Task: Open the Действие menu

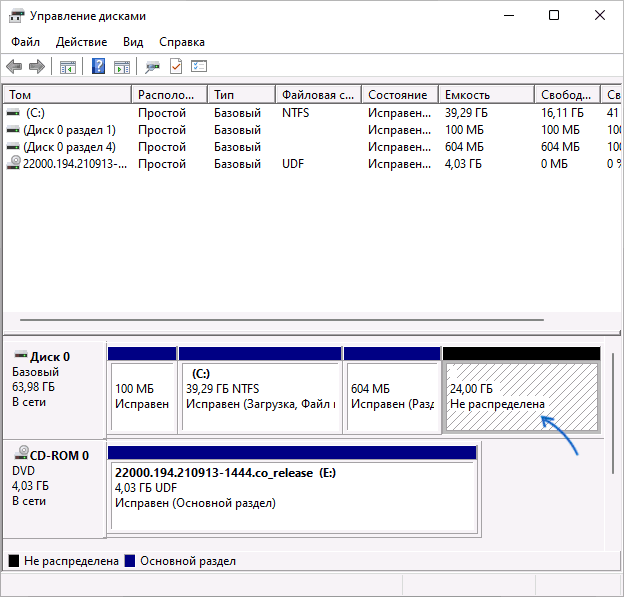Action: 81,42
